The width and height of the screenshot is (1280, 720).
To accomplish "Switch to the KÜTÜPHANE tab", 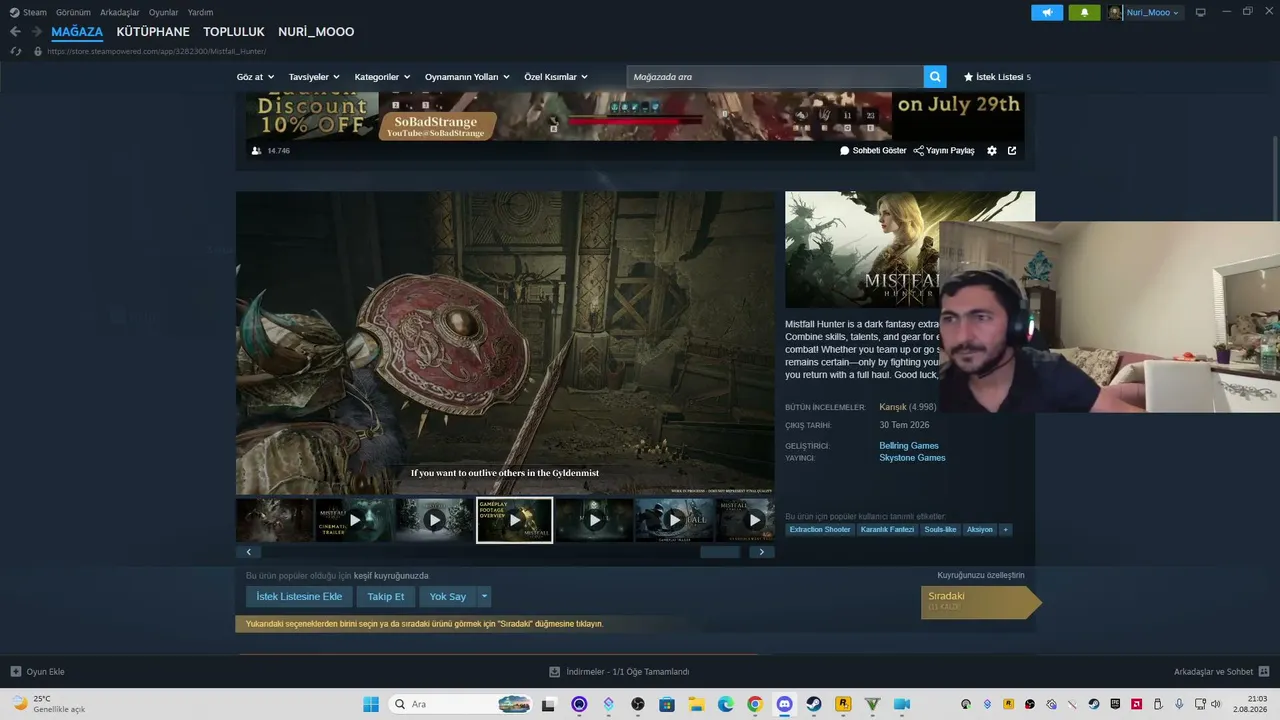I will point(153,32).
